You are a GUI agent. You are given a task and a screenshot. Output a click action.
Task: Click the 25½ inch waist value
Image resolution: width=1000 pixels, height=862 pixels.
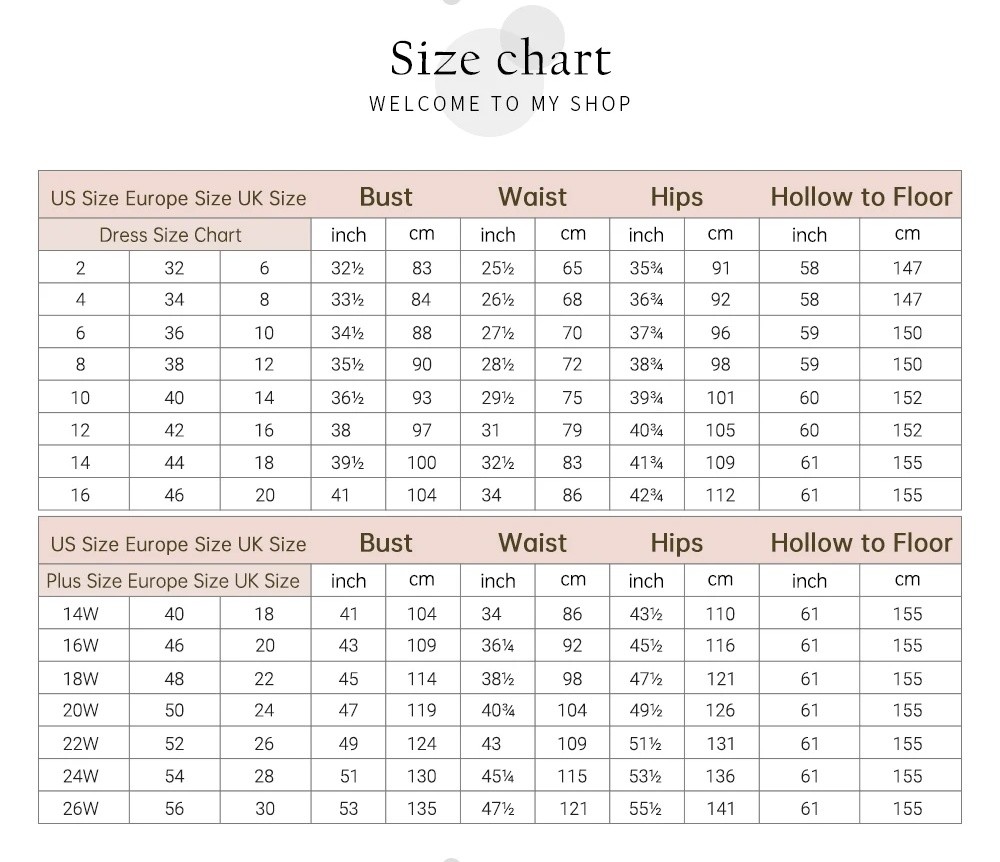pos(497,268)
